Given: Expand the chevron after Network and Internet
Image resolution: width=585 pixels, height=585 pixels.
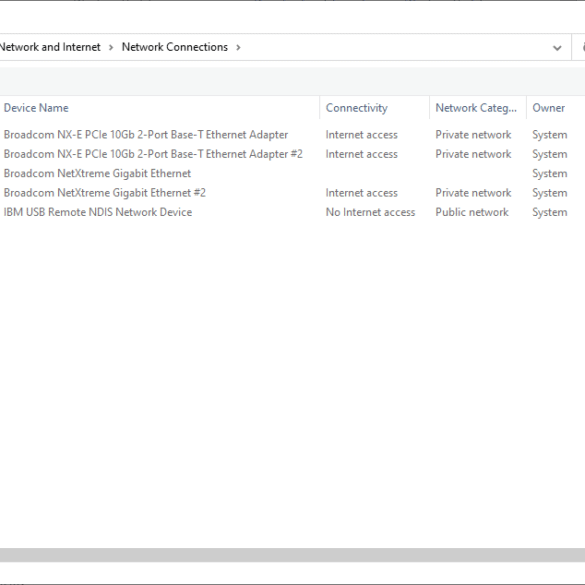Looking at the screenshot, I should (x=111, y=47).
